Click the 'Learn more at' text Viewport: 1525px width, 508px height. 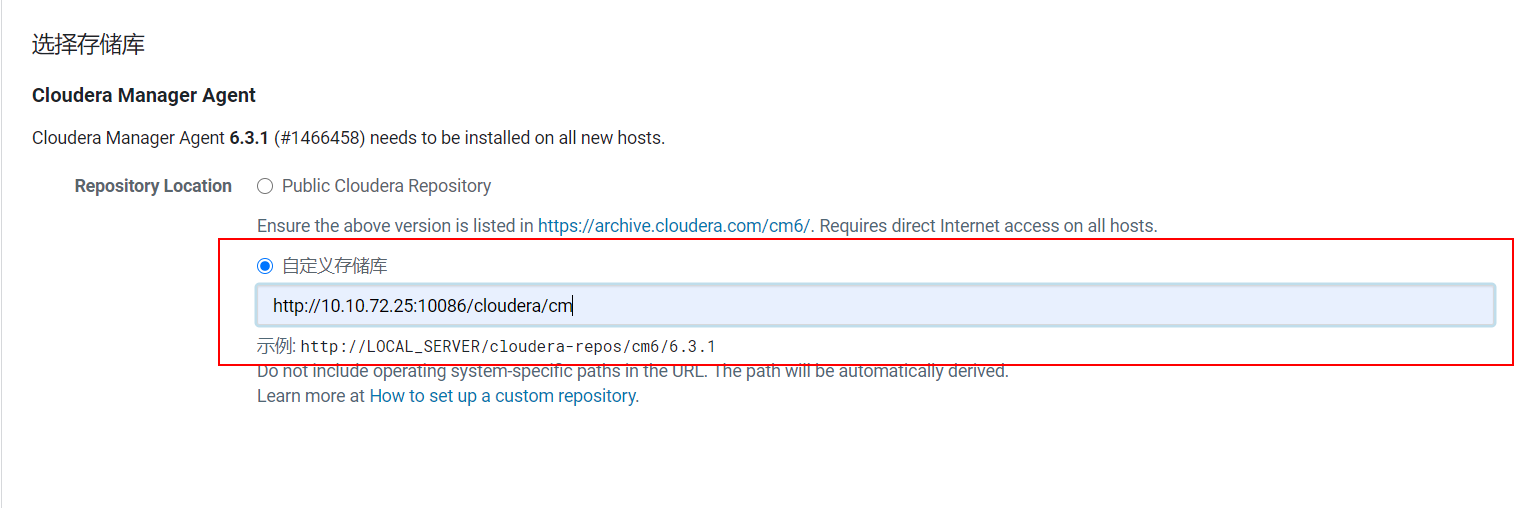311,396
